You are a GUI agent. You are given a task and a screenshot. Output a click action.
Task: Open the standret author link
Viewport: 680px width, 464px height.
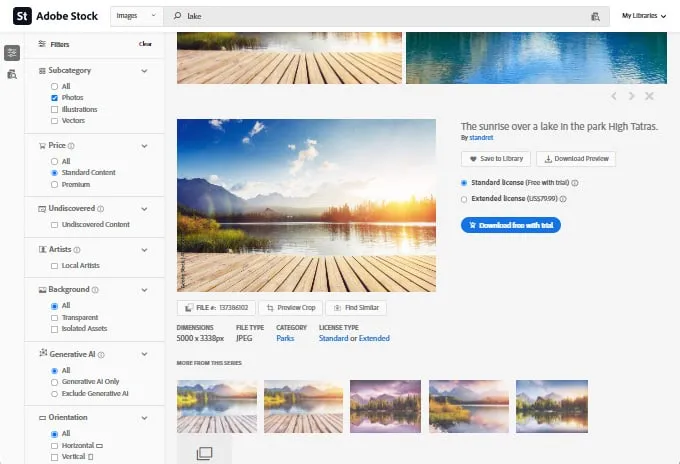click(x=482, y=138)
